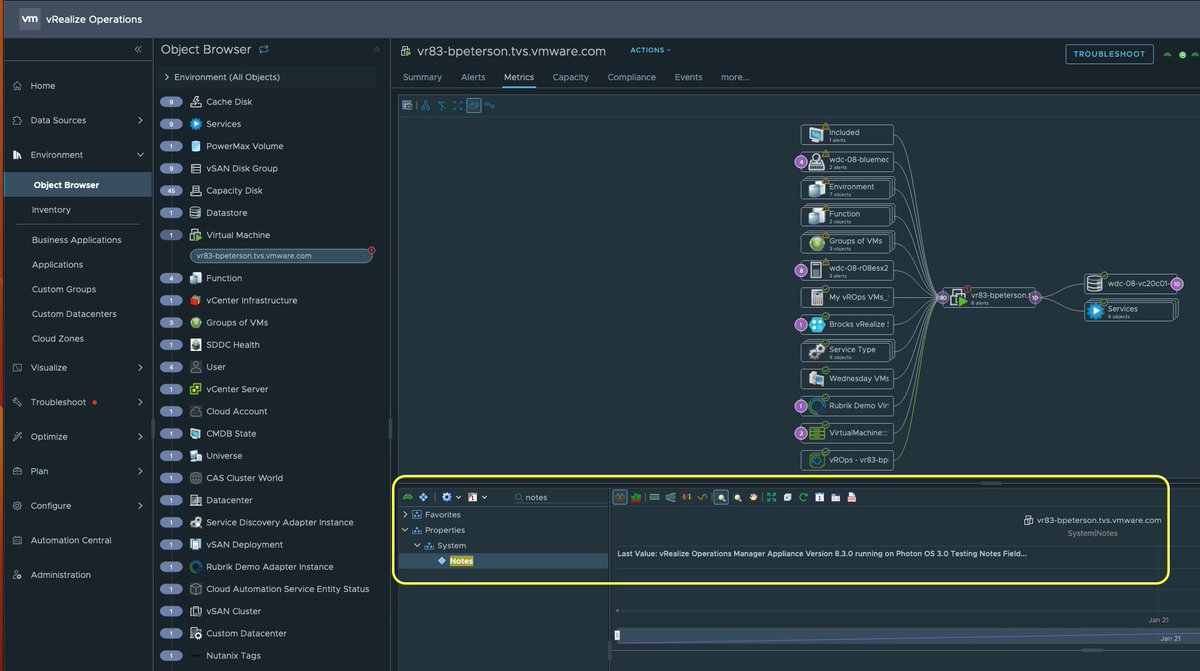Refresh the metric charts
The image size is (1200, 671).
point(803,497)
